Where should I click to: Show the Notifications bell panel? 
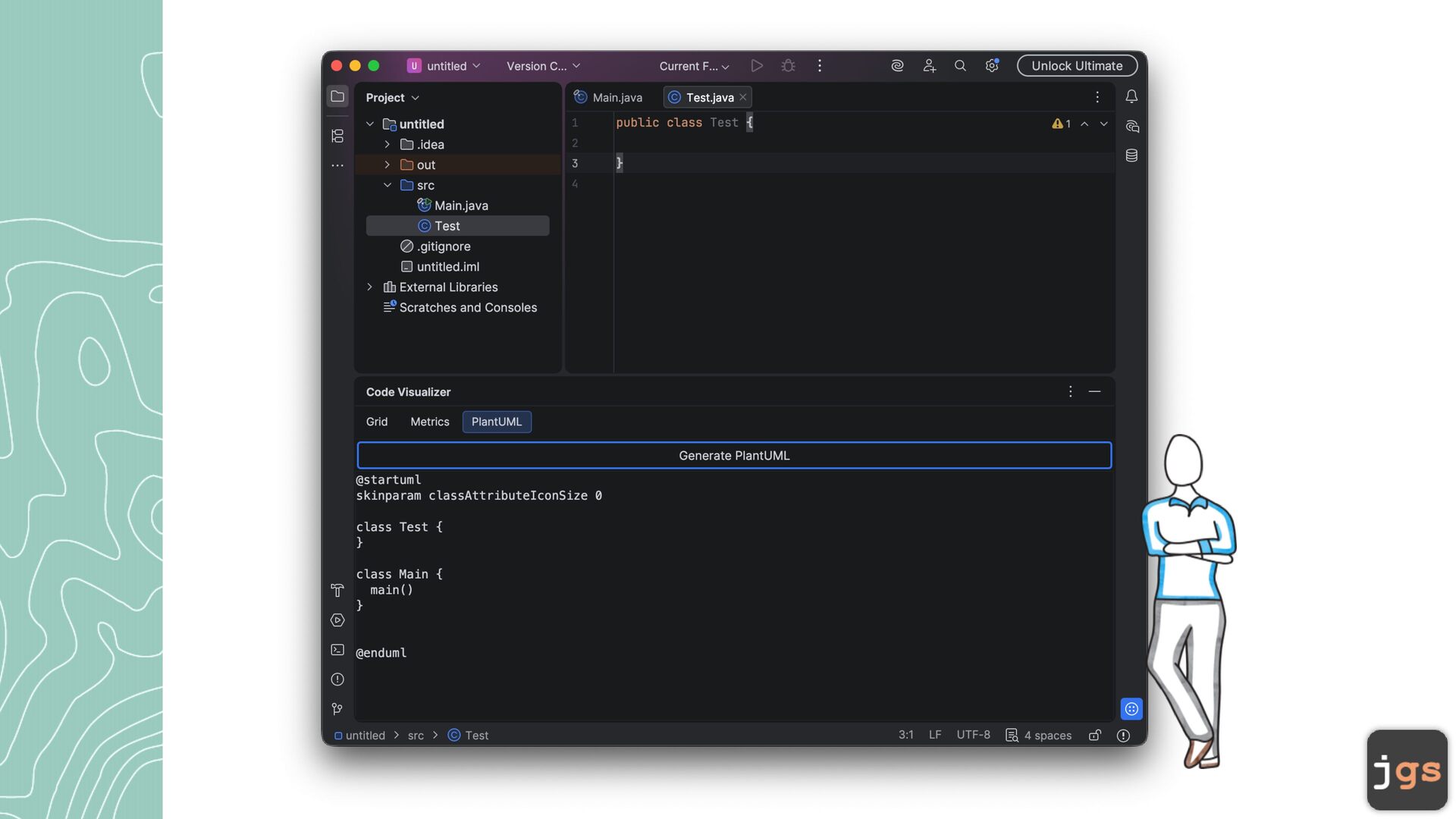point(1131,96)
